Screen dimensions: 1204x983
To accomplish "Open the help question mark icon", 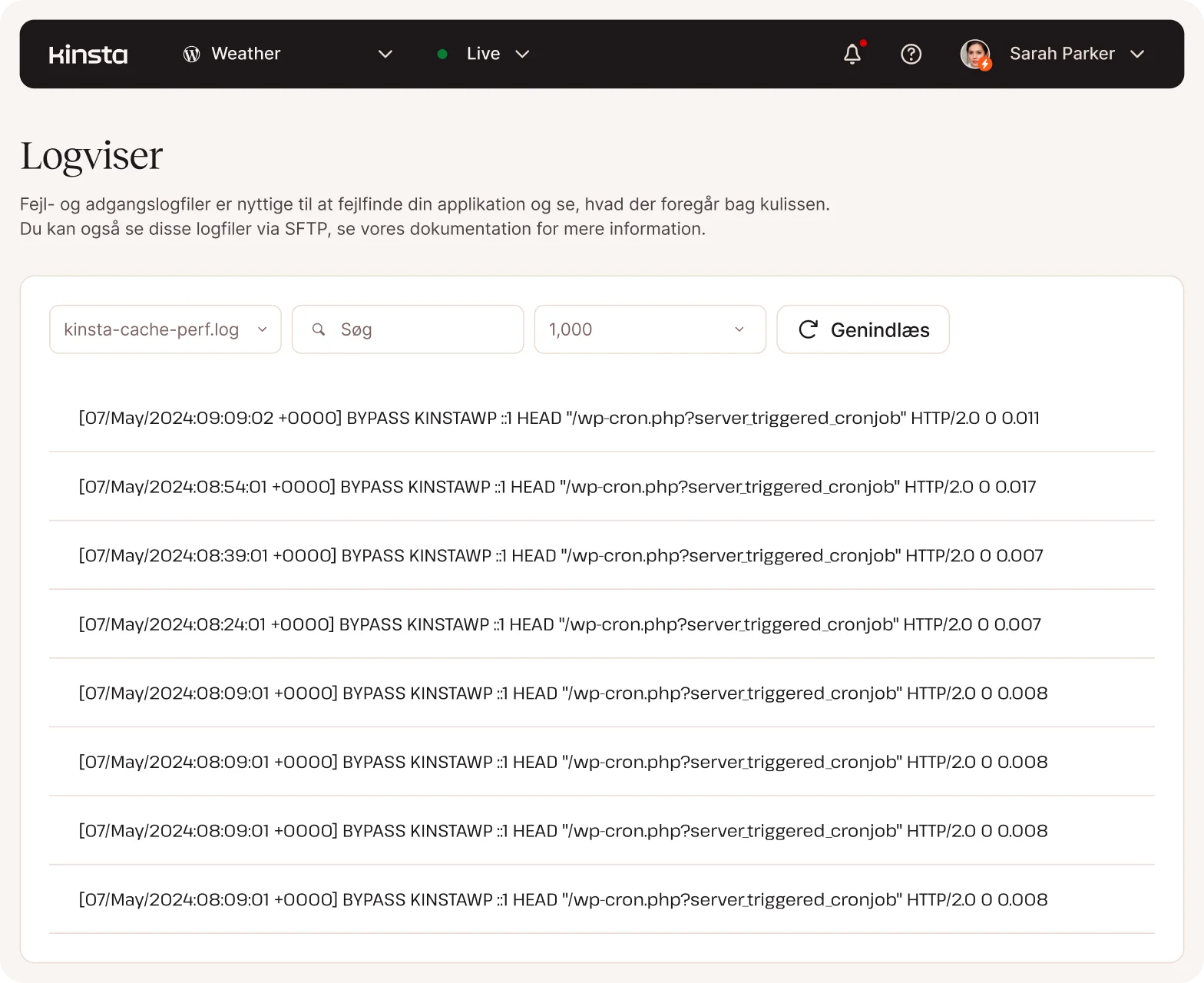I will tap(911, 54).
